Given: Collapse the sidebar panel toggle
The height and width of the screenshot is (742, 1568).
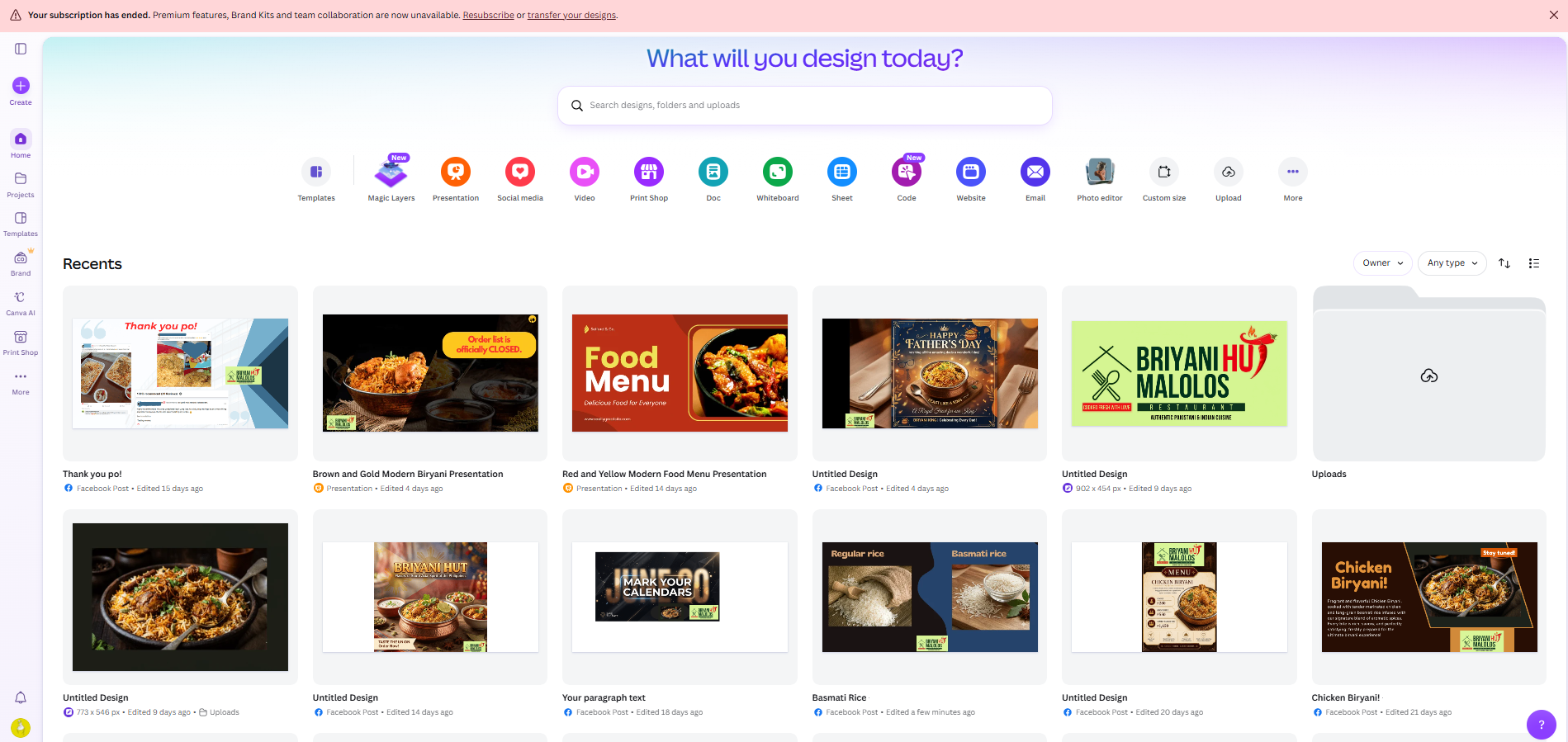Looking at the screenshot, I should pos(21,49).
